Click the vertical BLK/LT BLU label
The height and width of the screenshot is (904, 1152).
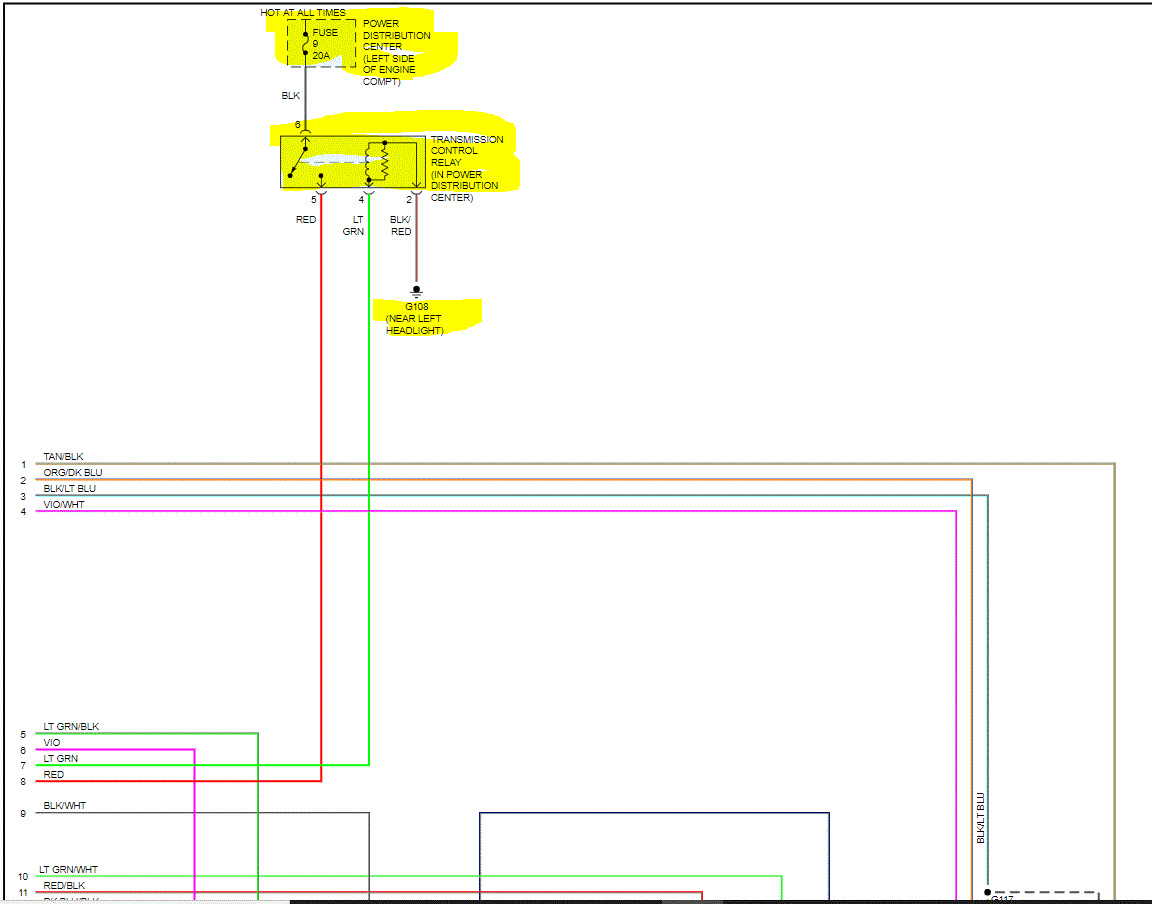pyautogui.click(x=980, y=818)
